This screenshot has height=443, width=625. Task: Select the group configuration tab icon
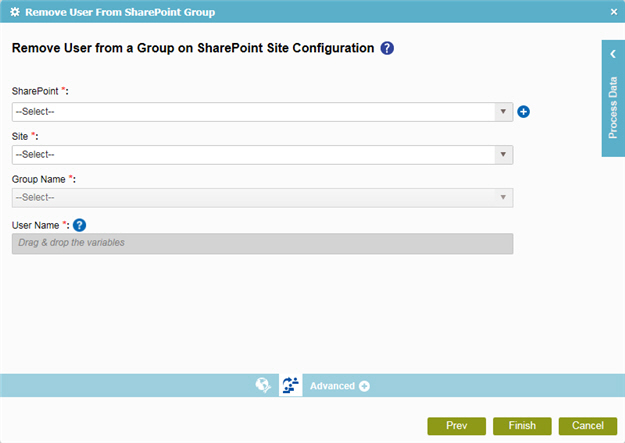(x=291, y=385)
